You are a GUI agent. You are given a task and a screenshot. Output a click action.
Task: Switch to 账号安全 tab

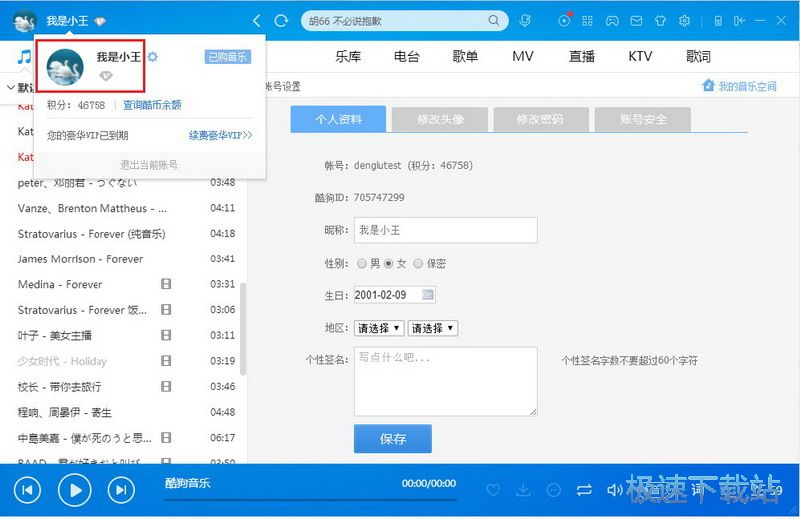point(643,119)
